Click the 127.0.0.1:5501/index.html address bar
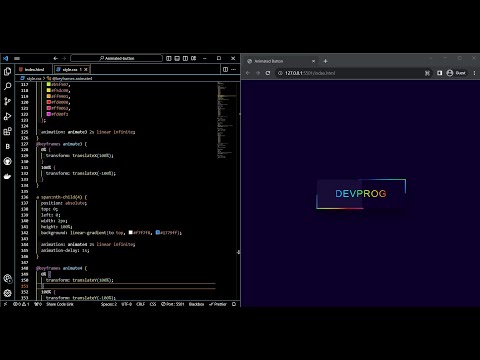The height and width of the screenshot is (360, 480). (353, 73)
